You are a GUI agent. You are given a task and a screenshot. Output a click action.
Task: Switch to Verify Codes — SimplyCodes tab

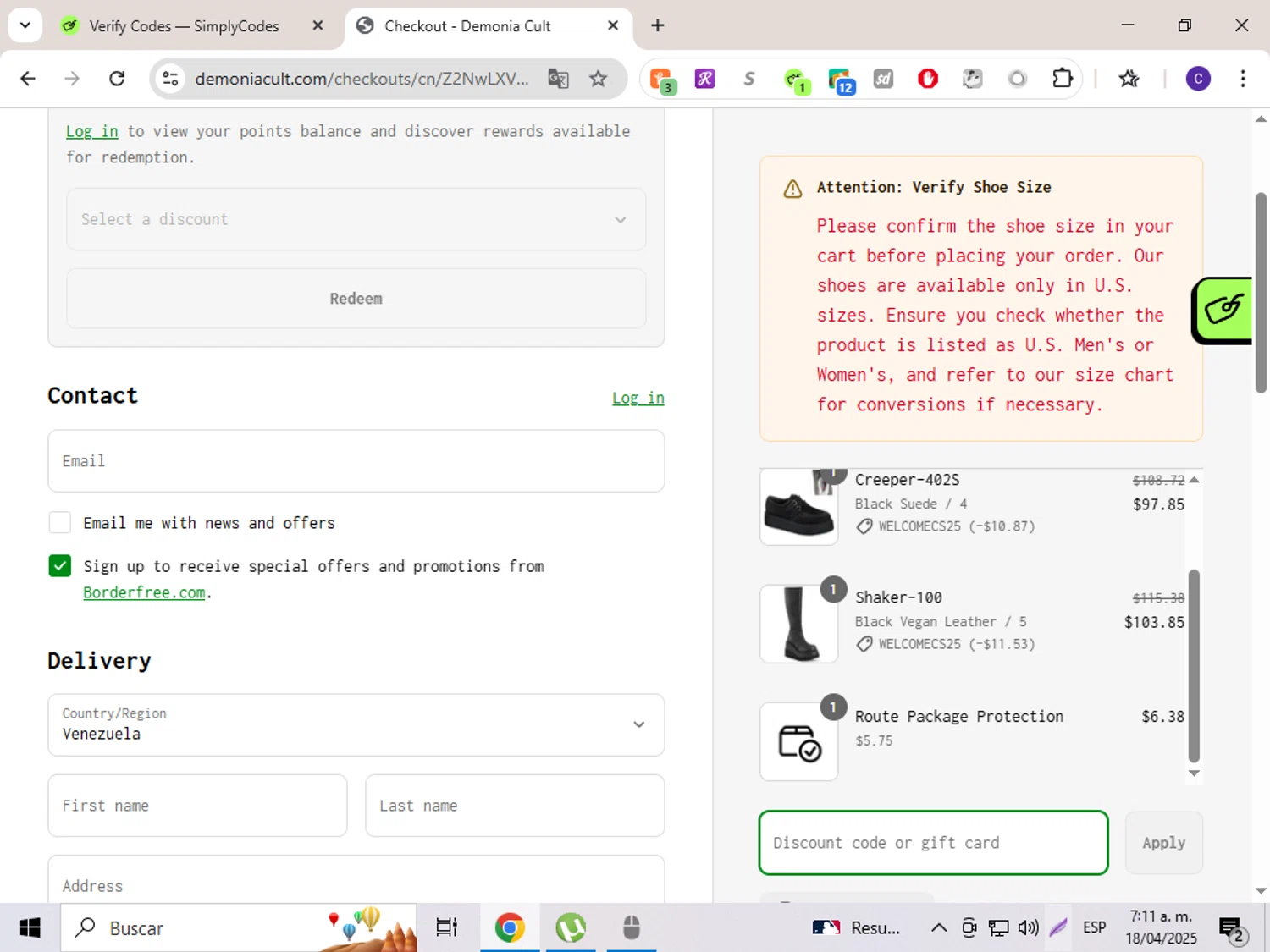point(183,26)
